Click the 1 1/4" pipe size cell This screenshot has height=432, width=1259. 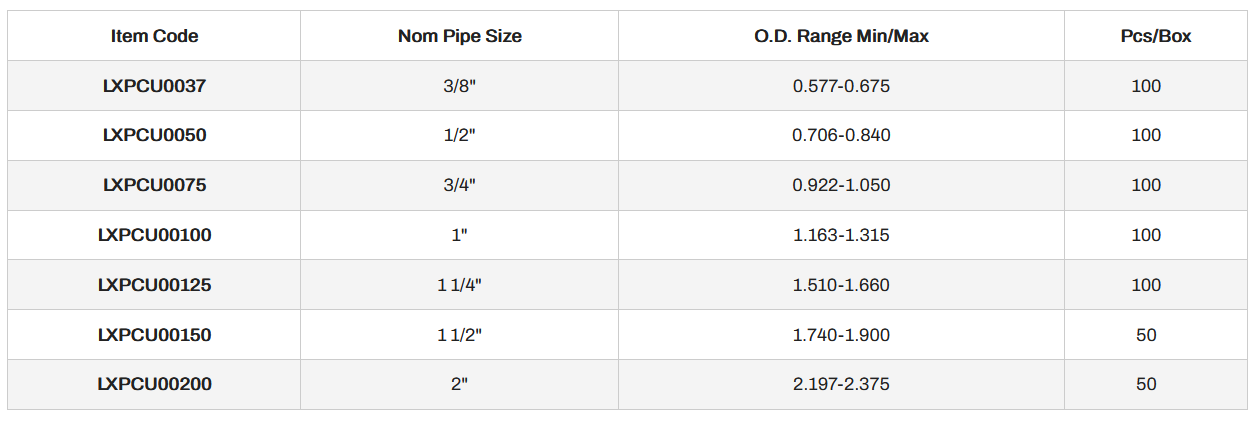459,285
